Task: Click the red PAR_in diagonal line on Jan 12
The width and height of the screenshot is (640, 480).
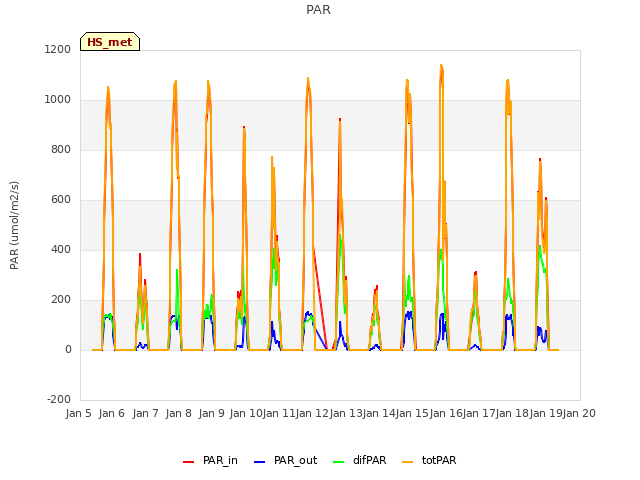Action: [320, 299]
